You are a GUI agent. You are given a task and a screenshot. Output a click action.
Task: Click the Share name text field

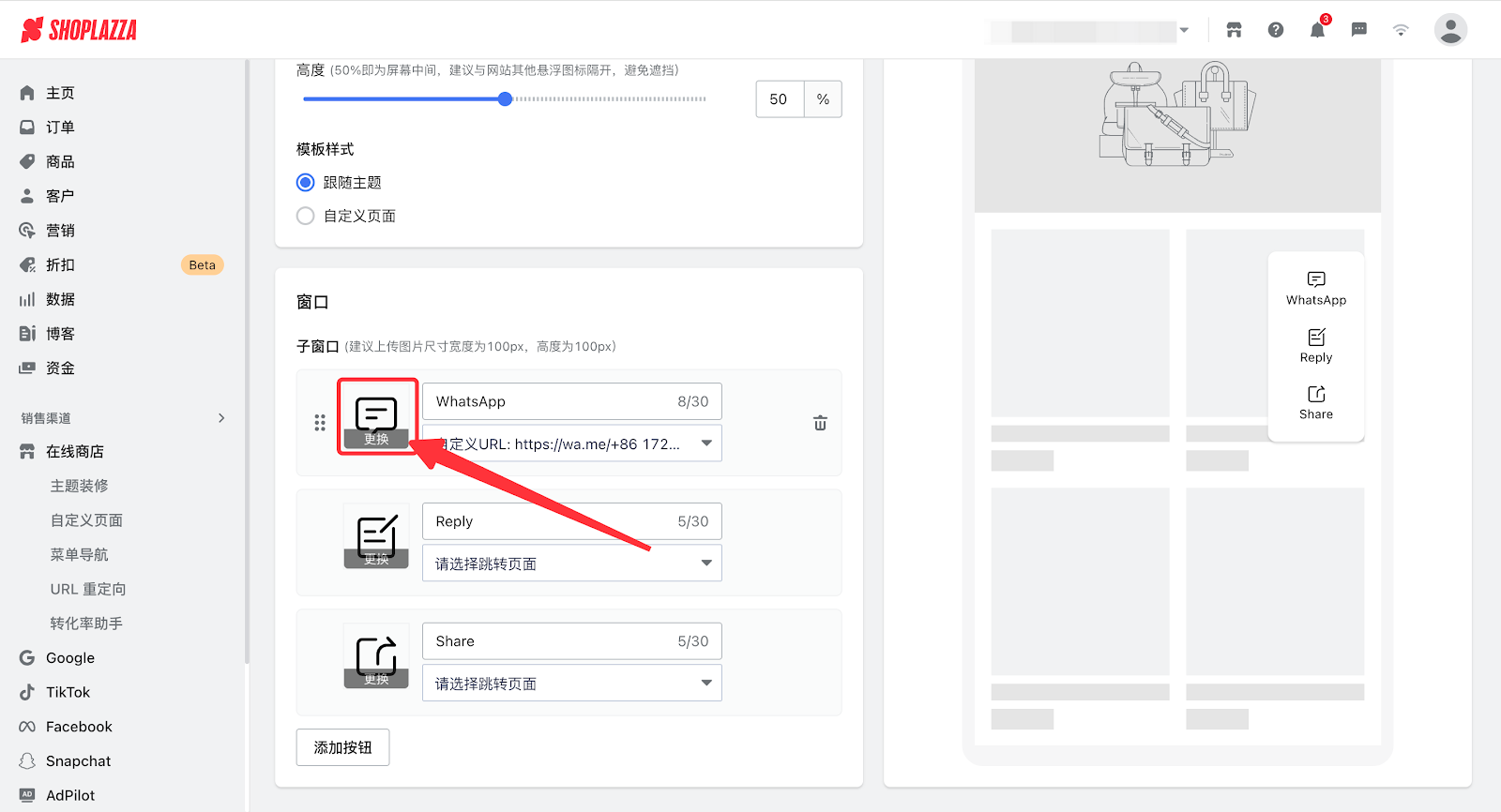pos(549,641)
